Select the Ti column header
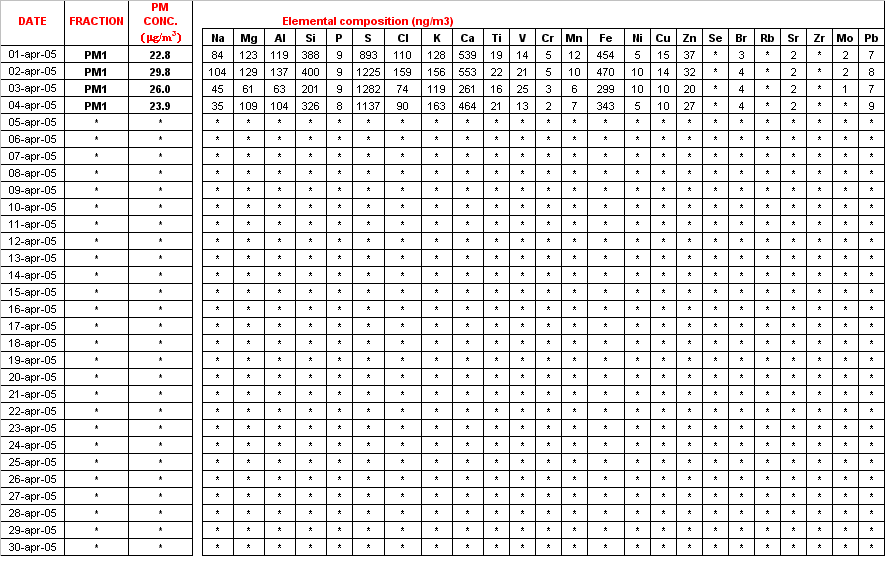This screenshot has height=573, width=885. click(496, 38)
